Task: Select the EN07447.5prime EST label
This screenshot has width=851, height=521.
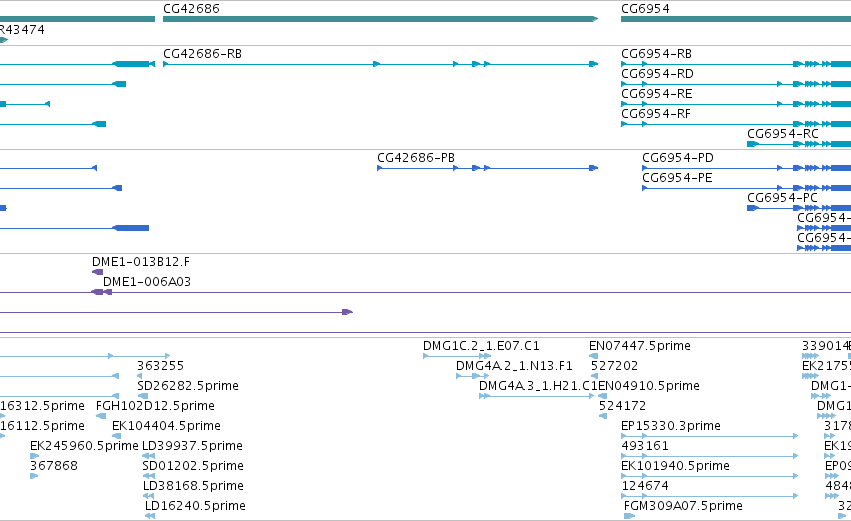Action: click(x=640, y=346)
